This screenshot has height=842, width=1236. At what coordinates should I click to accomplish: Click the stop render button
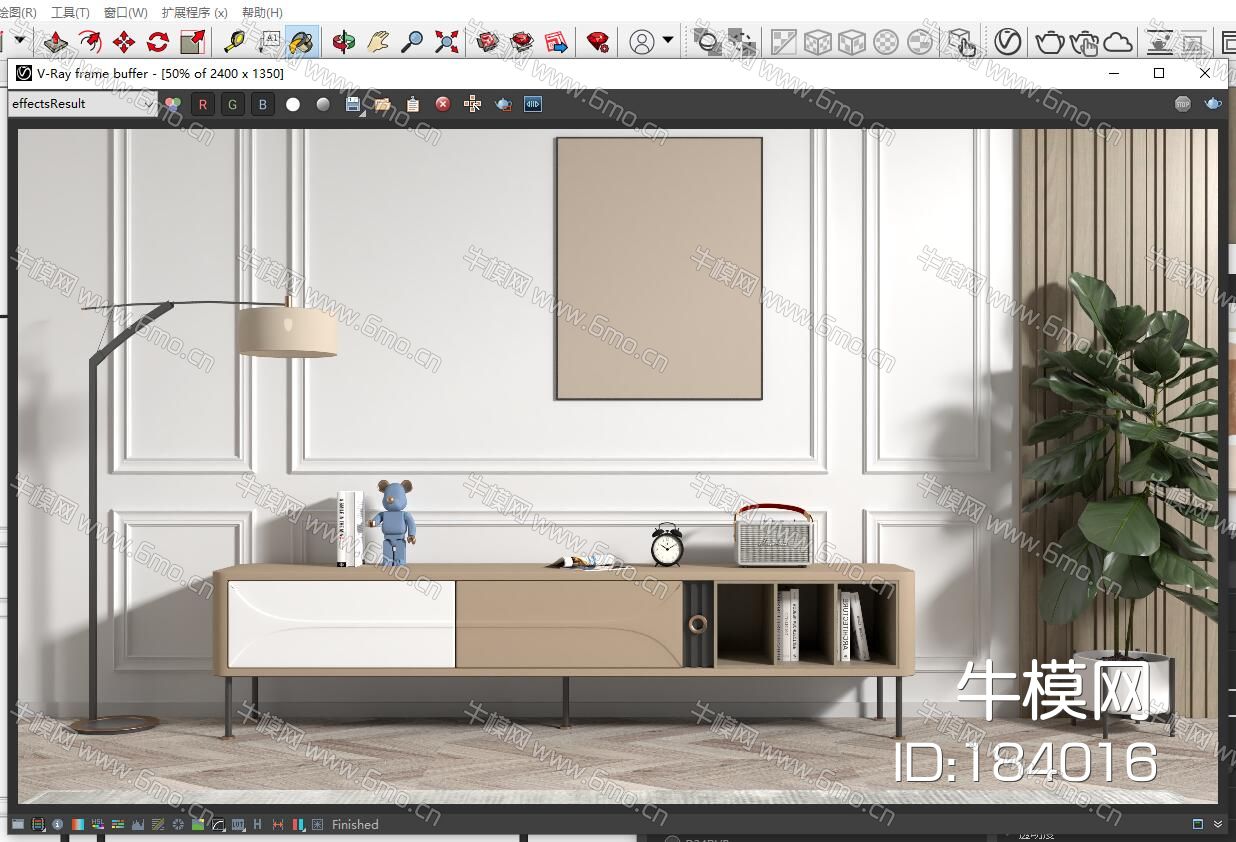coord(1183,104)
